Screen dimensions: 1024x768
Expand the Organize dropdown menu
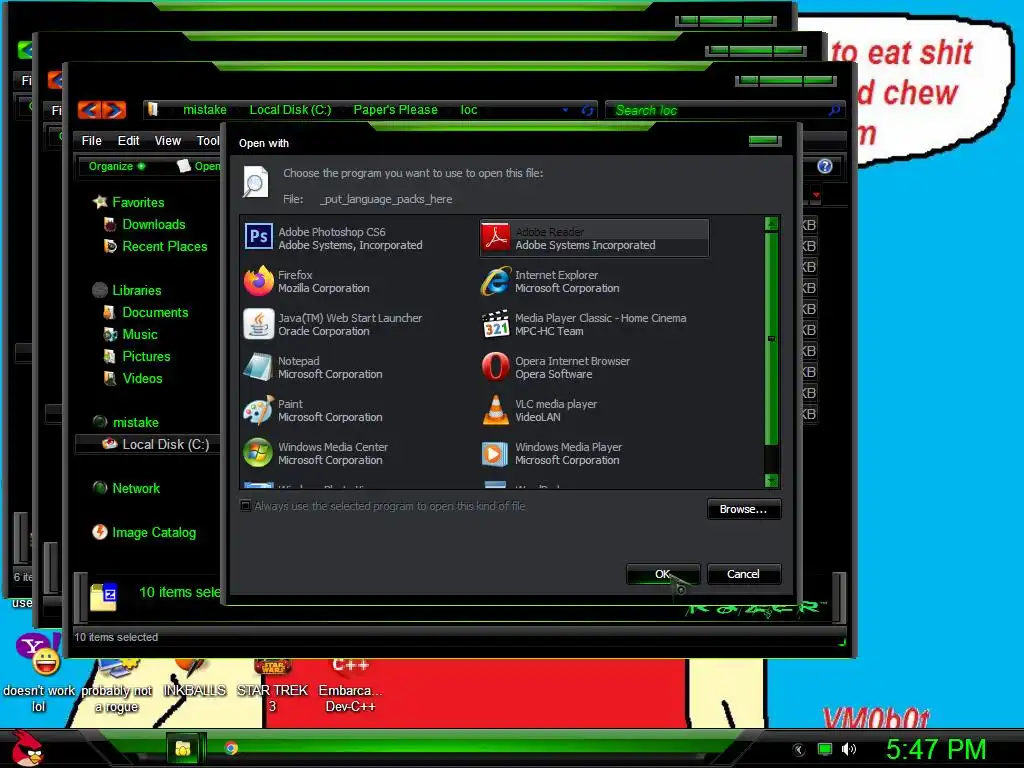pos(117,166)
